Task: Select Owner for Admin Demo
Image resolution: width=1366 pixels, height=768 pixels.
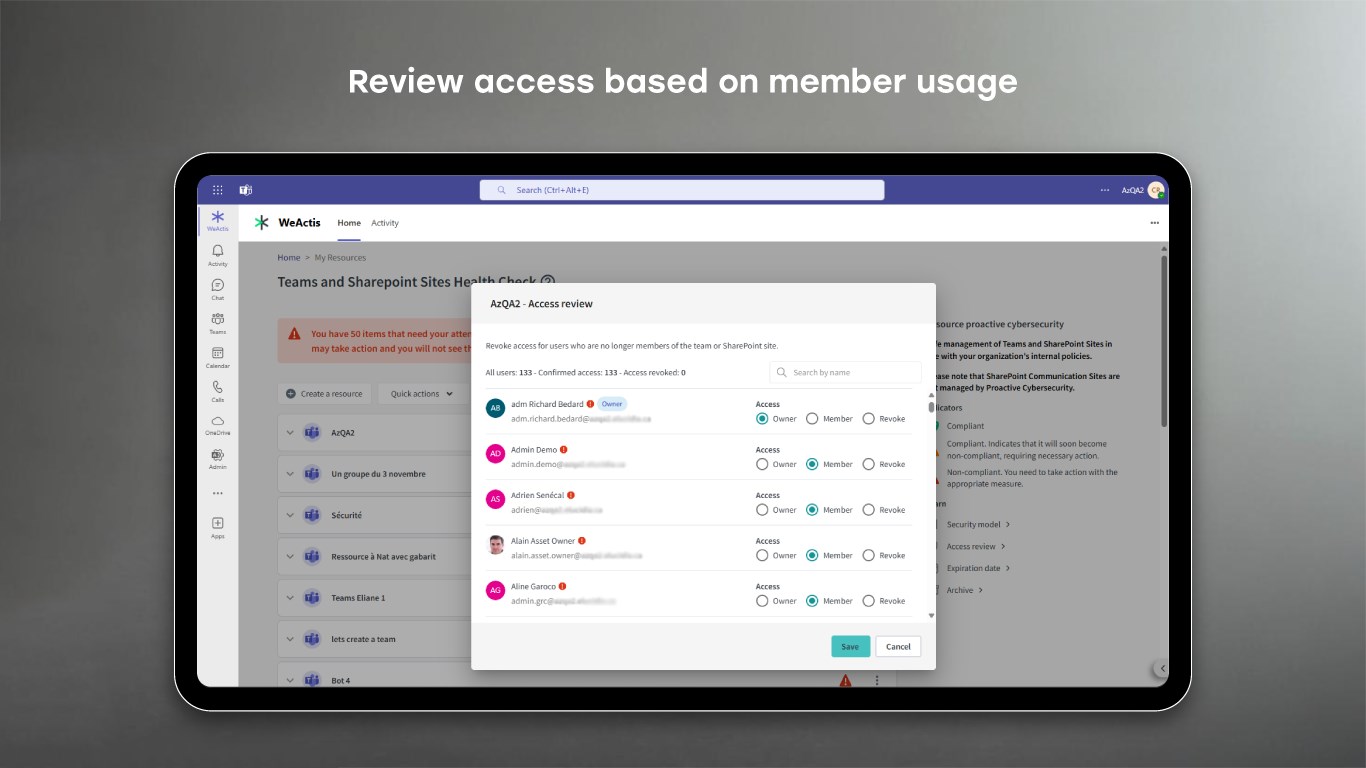Action: [762, 464]
